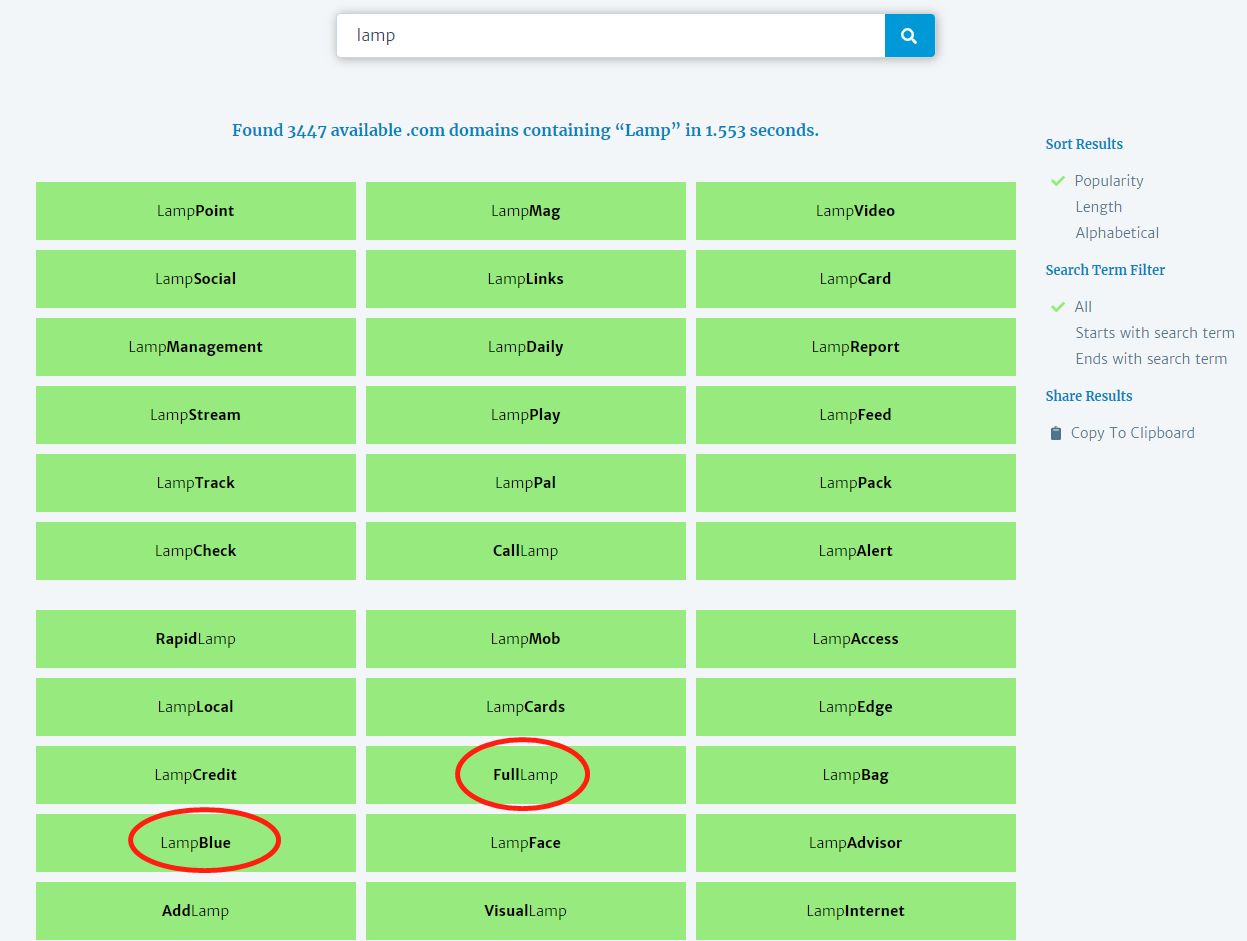Screen dimensions: 1247x941
Task: Click the blue search magnifier button
Action: pos(909,36)
